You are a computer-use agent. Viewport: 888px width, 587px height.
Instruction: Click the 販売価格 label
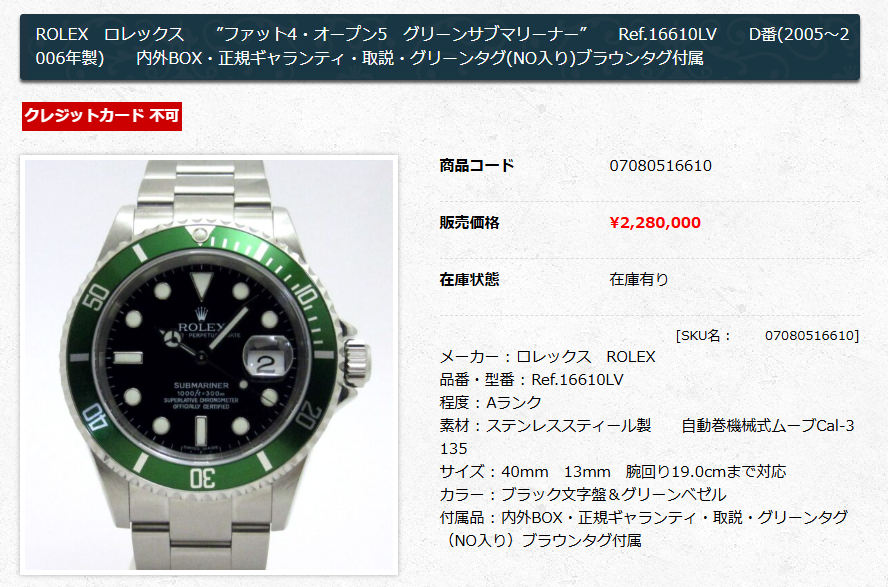click(469, 222)
